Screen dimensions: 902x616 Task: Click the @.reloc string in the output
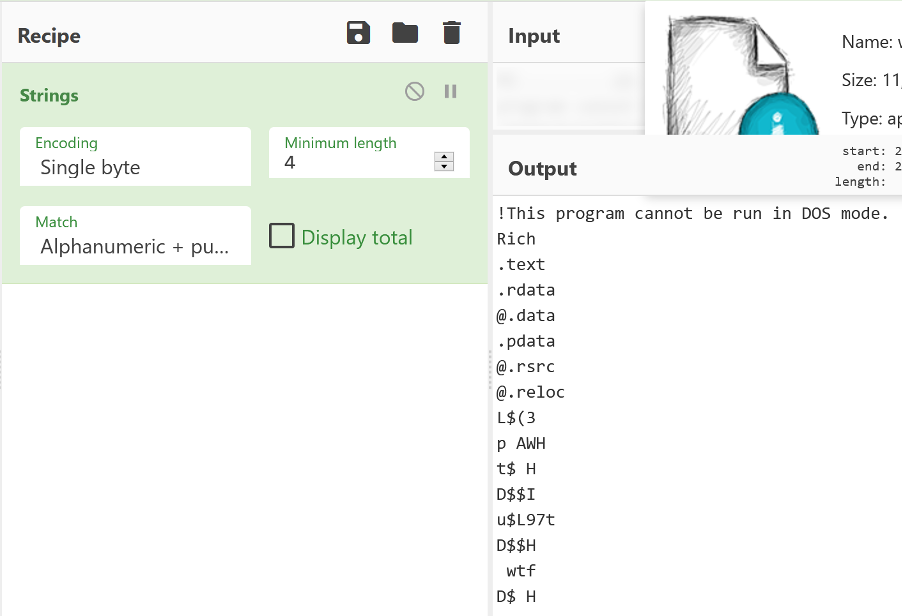click(x=530, y=392)
